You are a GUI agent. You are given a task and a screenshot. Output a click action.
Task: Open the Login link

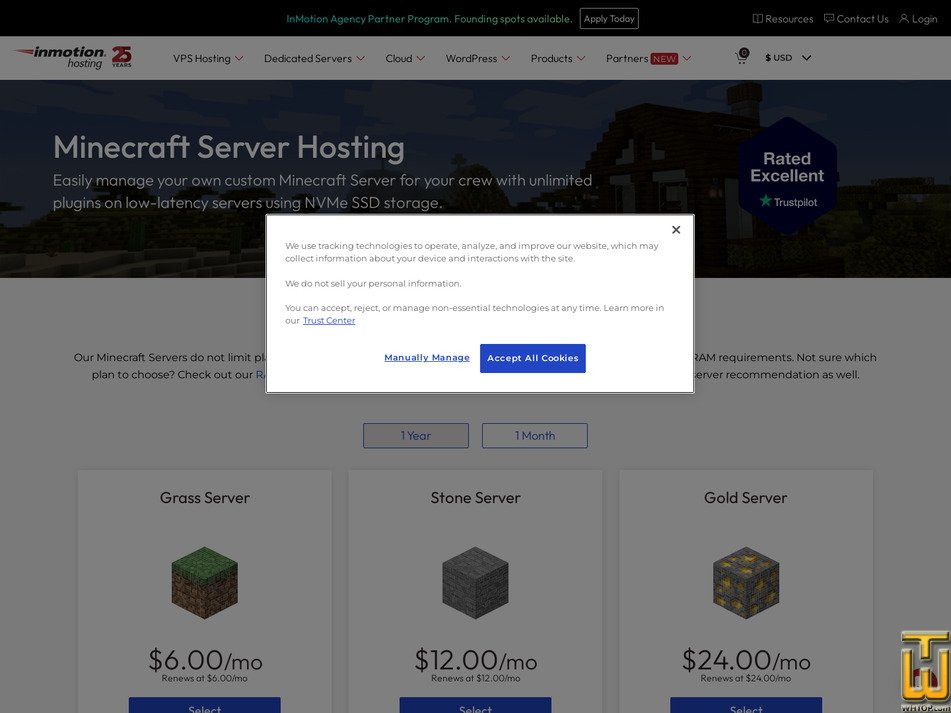point(918,19)
